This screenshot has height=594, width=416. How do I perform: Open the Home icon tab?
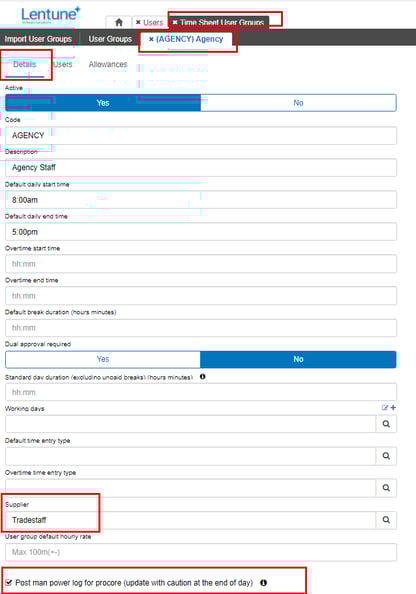tap(119, 22)
